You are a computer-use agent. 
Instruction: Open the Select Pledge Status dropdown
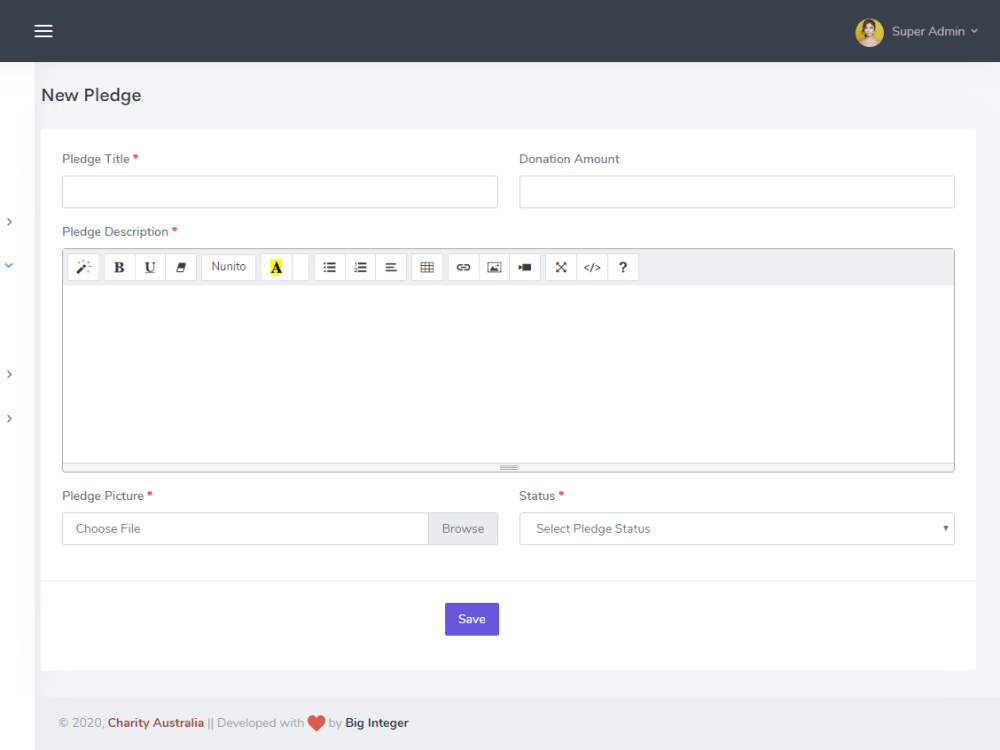coord(736,528)
